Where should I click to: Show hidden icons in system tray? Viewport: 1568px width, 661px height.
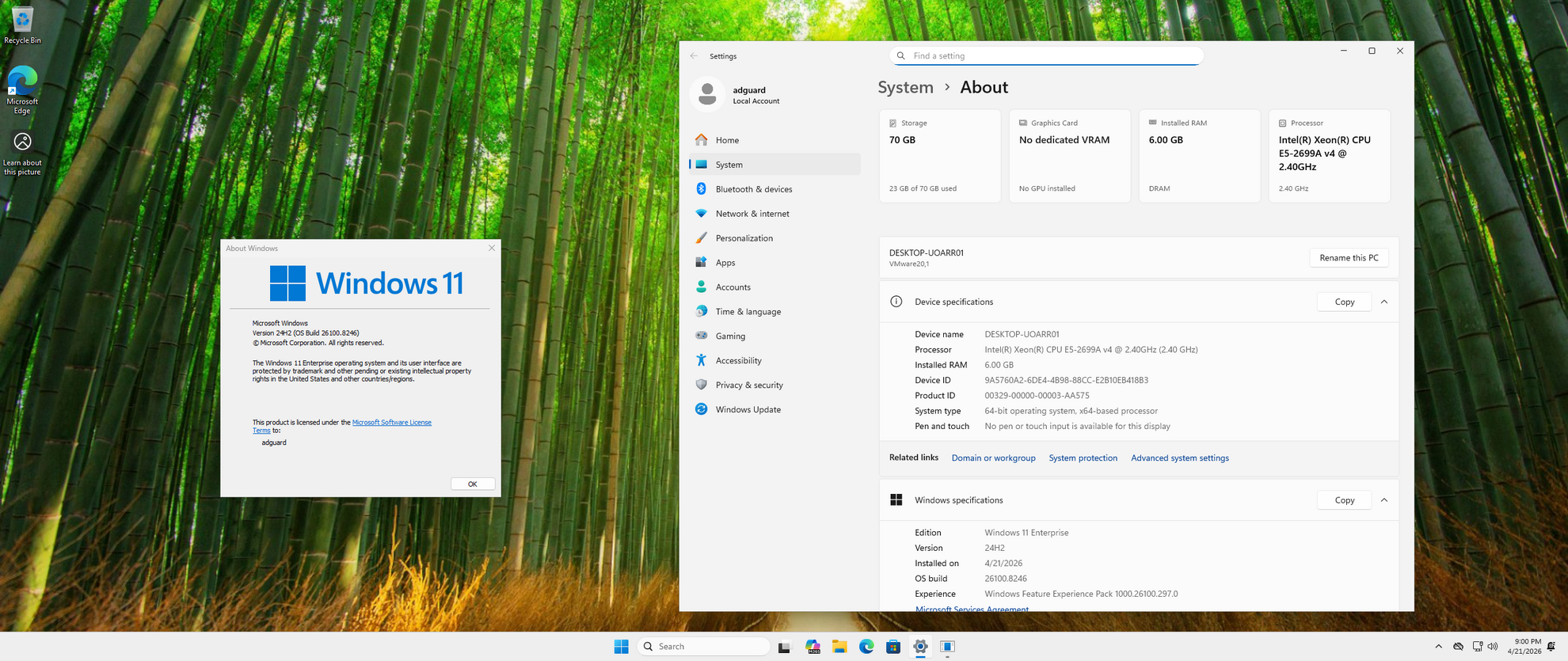[1438, 647]
